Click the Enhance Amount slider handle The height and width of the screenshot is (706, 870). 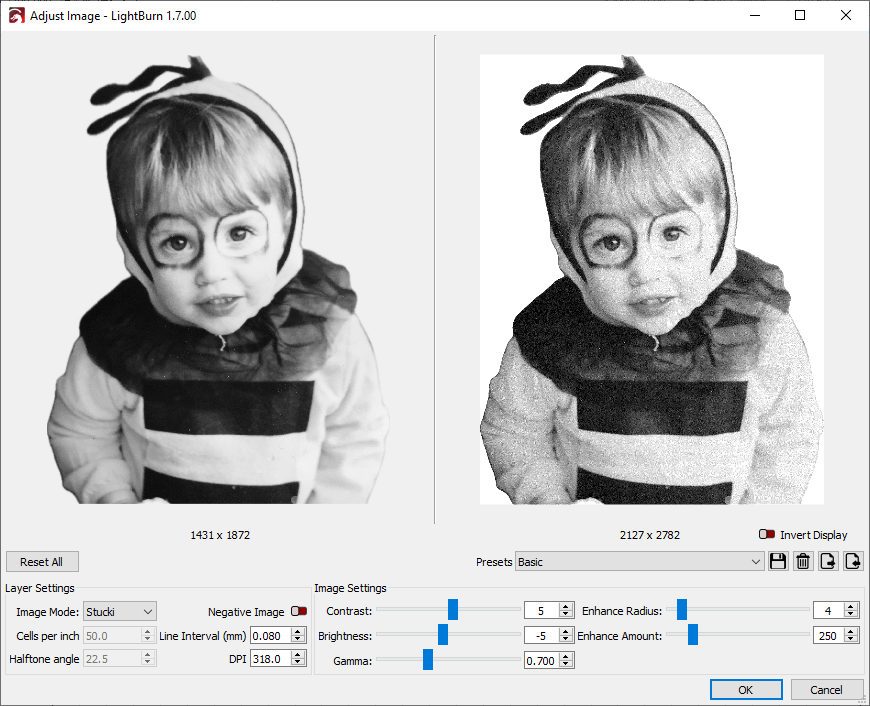(x=692, y=635)
